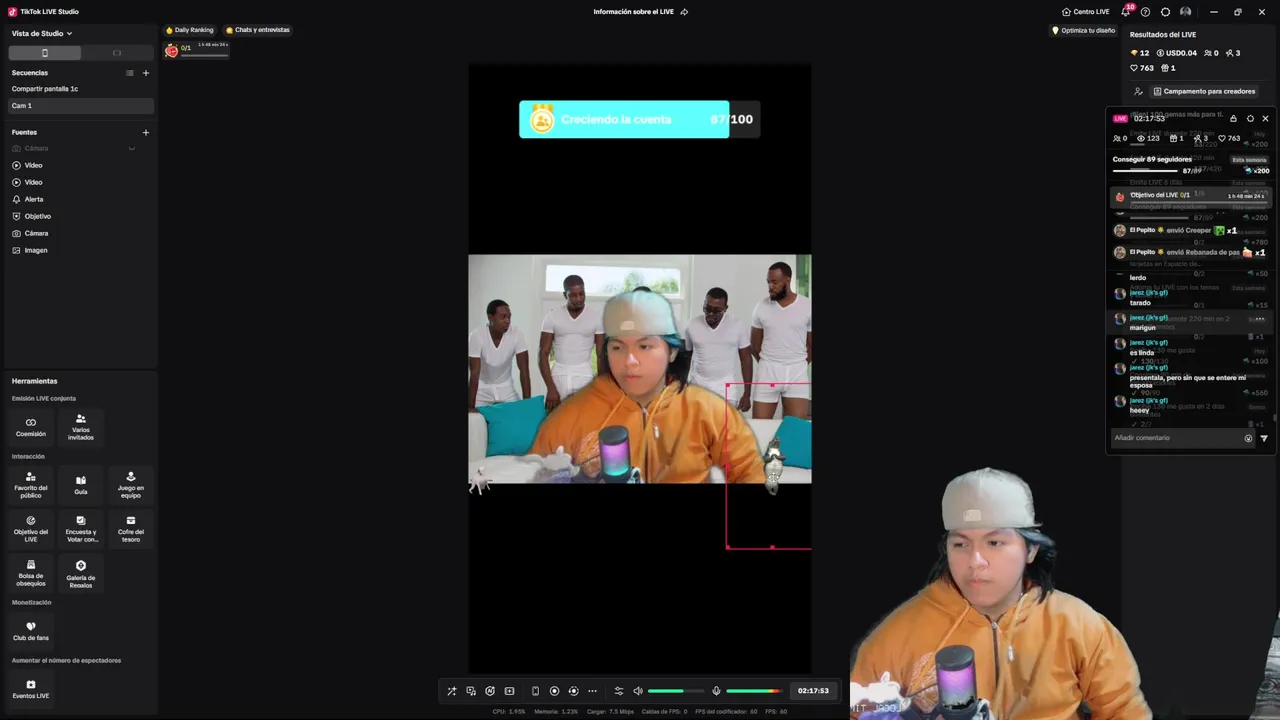Open the Varios invitados tool
The image size is (1280, 720).
coord(81,428)
